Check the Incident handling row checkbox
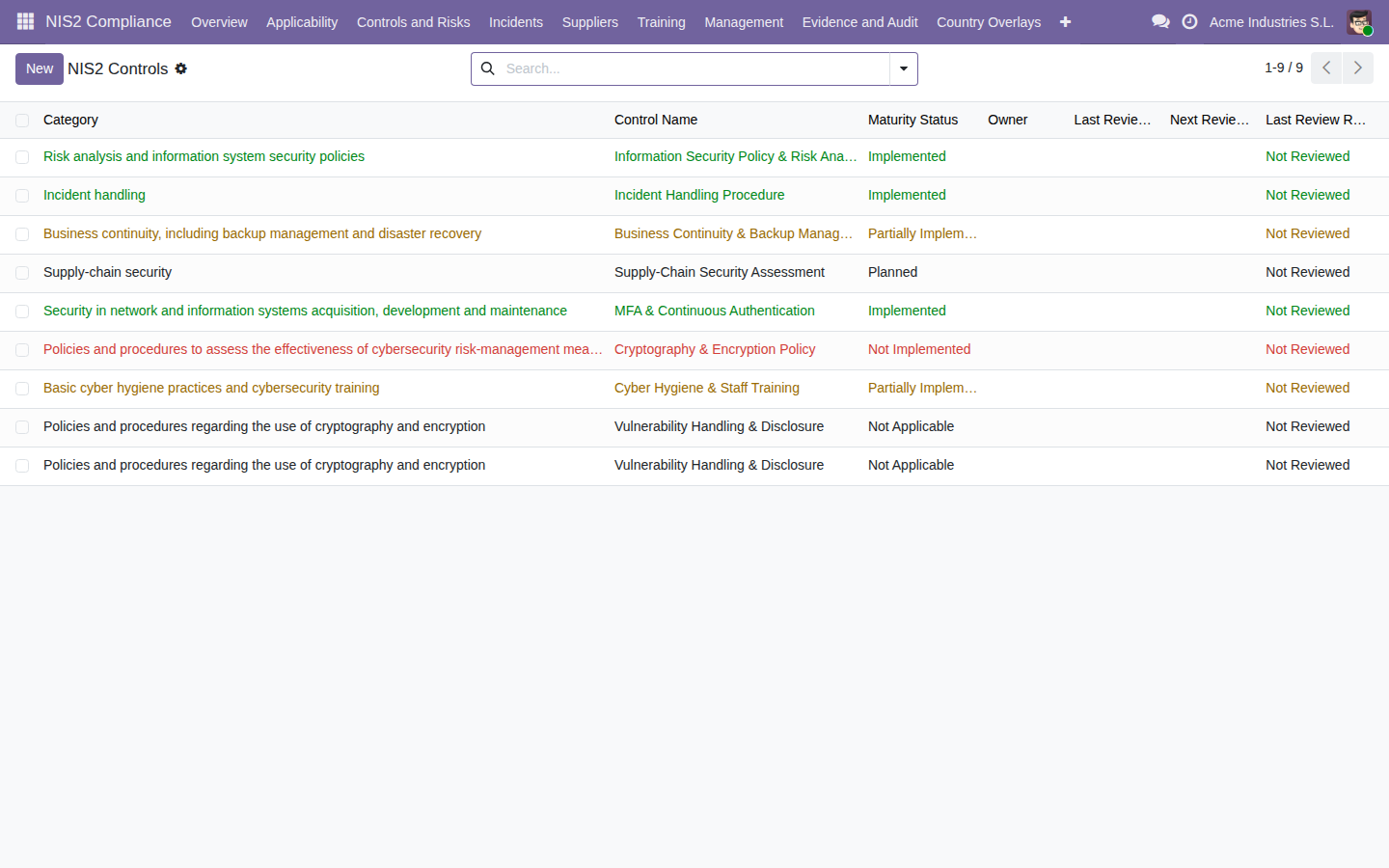The image size is (1389, 868). click(x=22, y=196)
